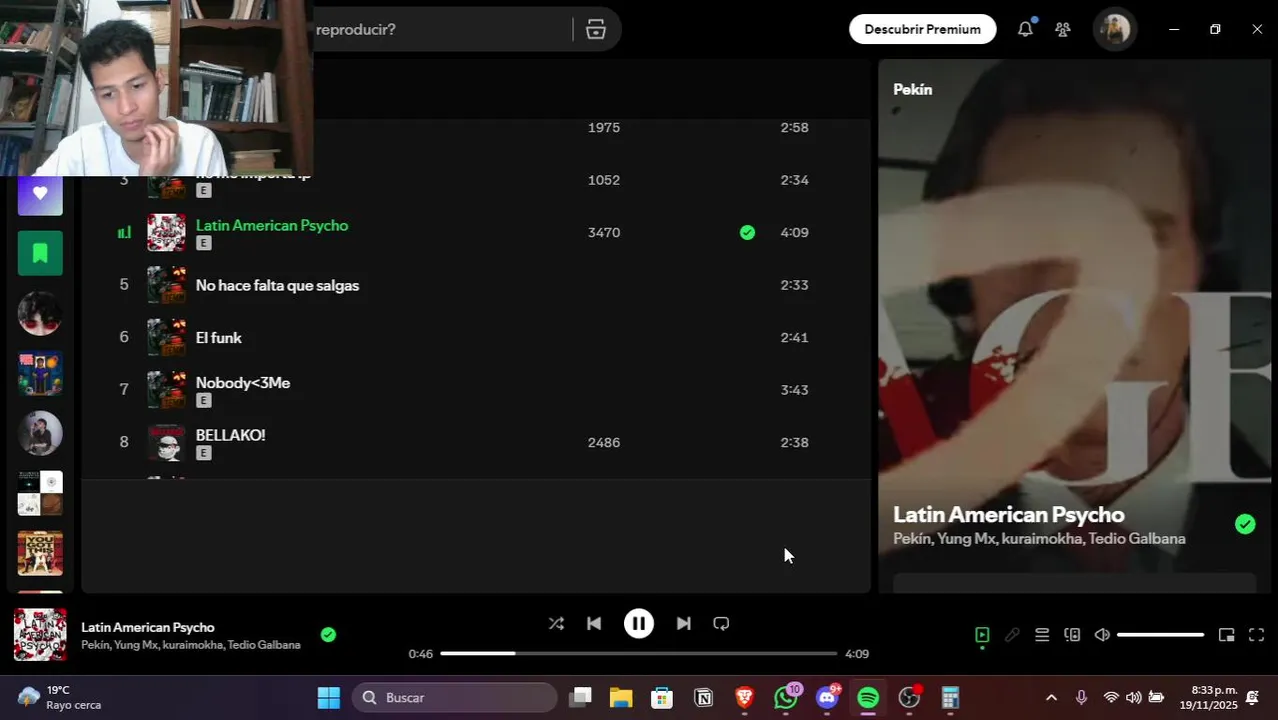Open first round artist avatar in sidebar

point(40,313)
